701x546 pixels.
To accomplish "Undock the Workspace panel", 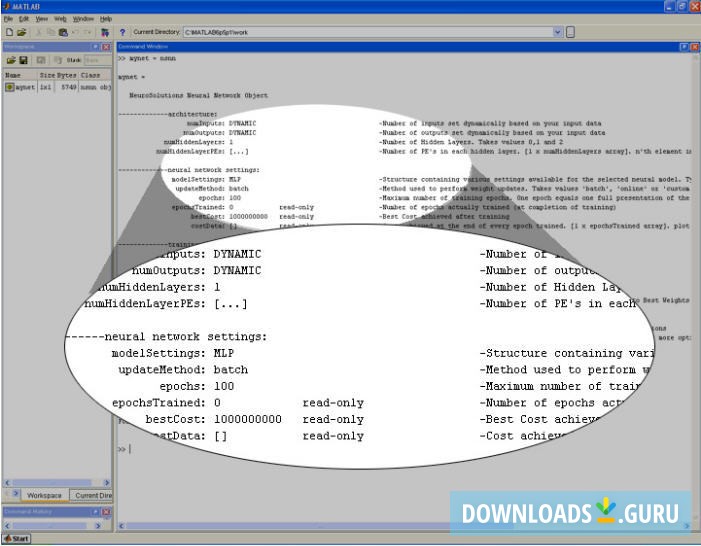I will pyautogui.click(x=96, y=47).
